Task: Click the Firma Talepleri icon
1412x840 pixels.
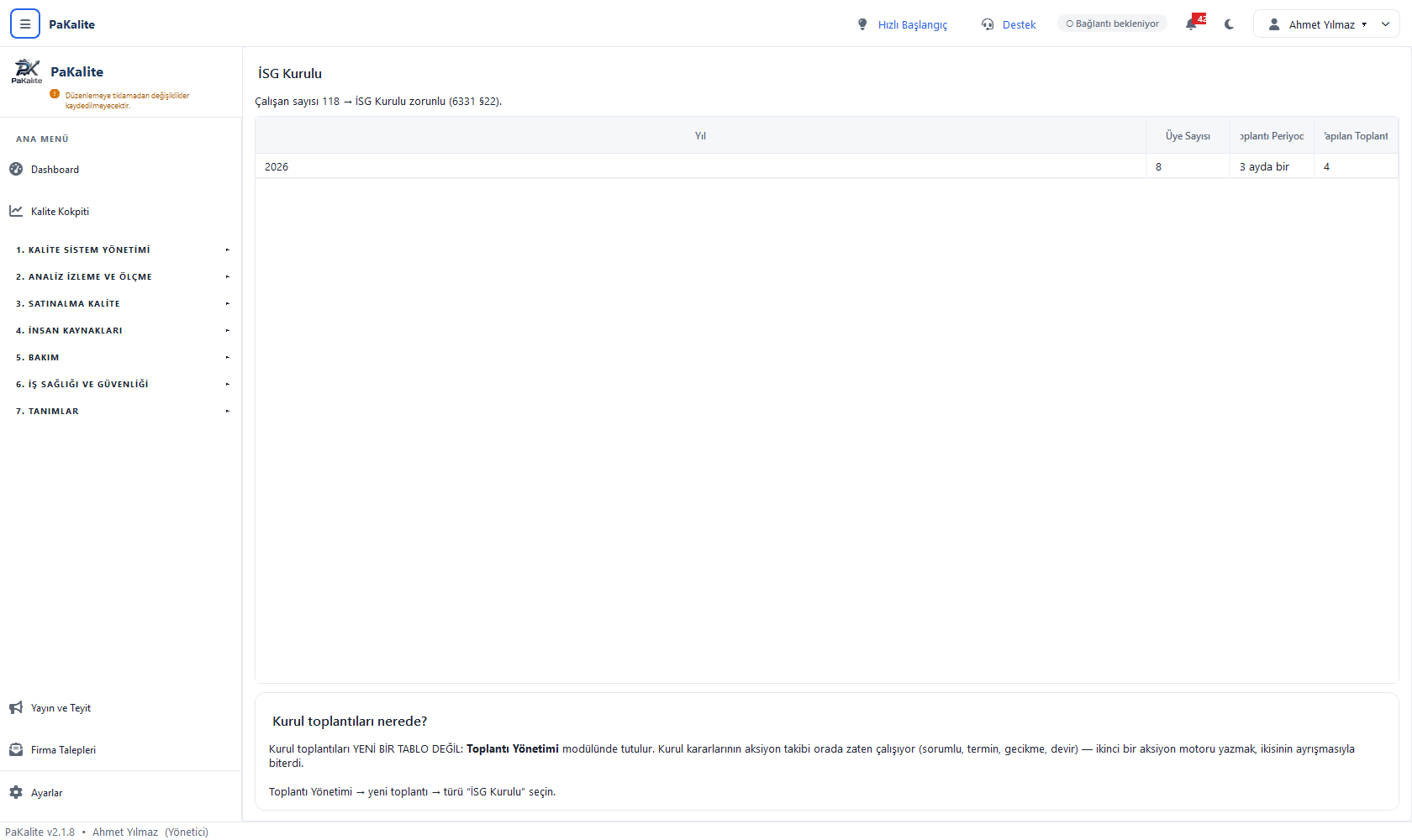Action: click(16, 749)
